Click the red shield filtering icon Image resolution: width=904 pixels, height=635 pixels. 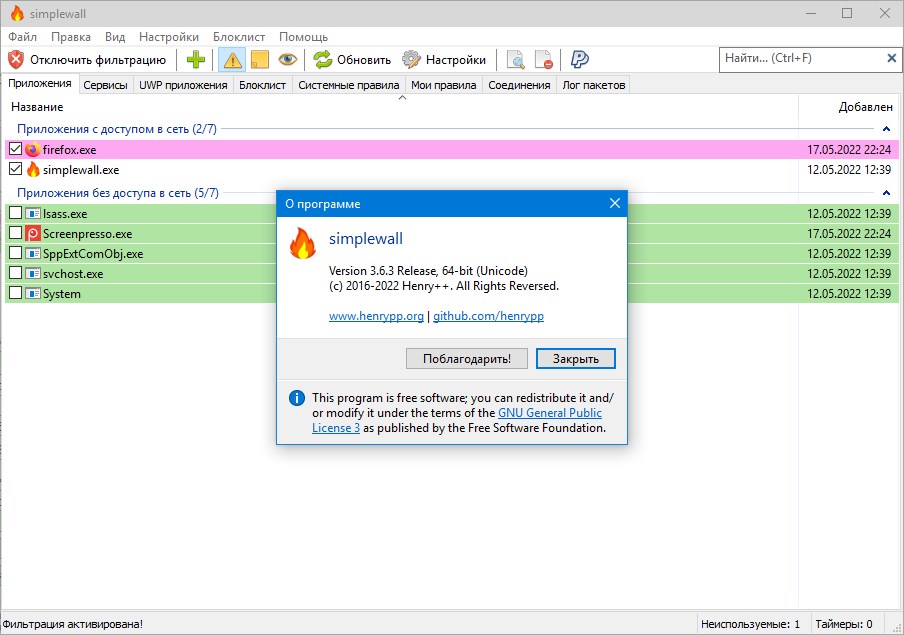[16, 59]
